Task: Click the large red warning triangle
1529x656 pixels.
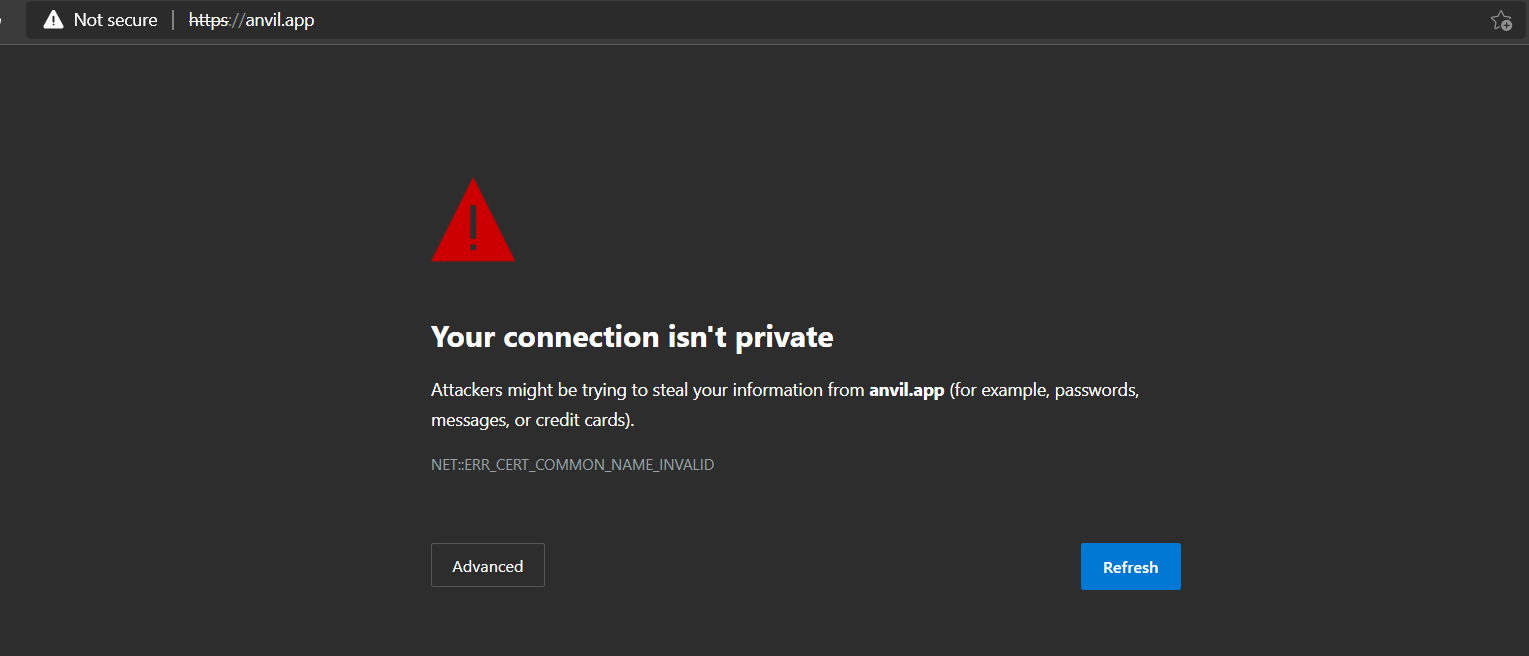Action: (473, 220)
